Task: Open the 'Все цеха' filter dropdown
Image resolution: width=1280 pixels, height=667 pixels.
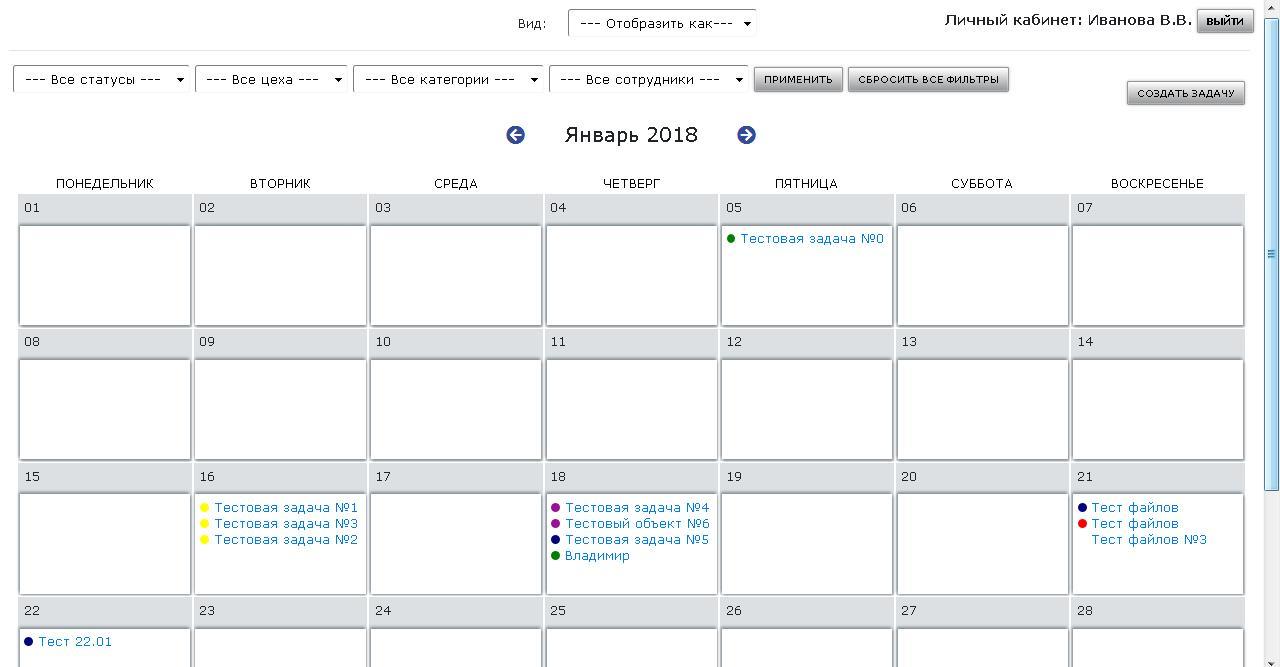Action: (271, 79)
